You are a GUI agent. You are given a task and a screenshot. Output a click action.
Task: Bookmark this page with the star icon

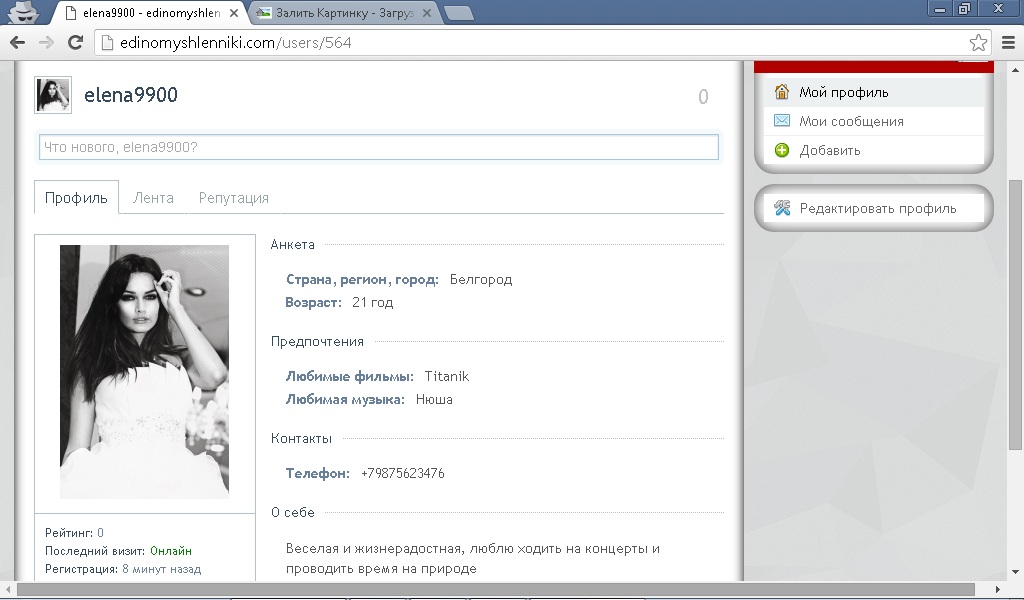coord(978,42)
